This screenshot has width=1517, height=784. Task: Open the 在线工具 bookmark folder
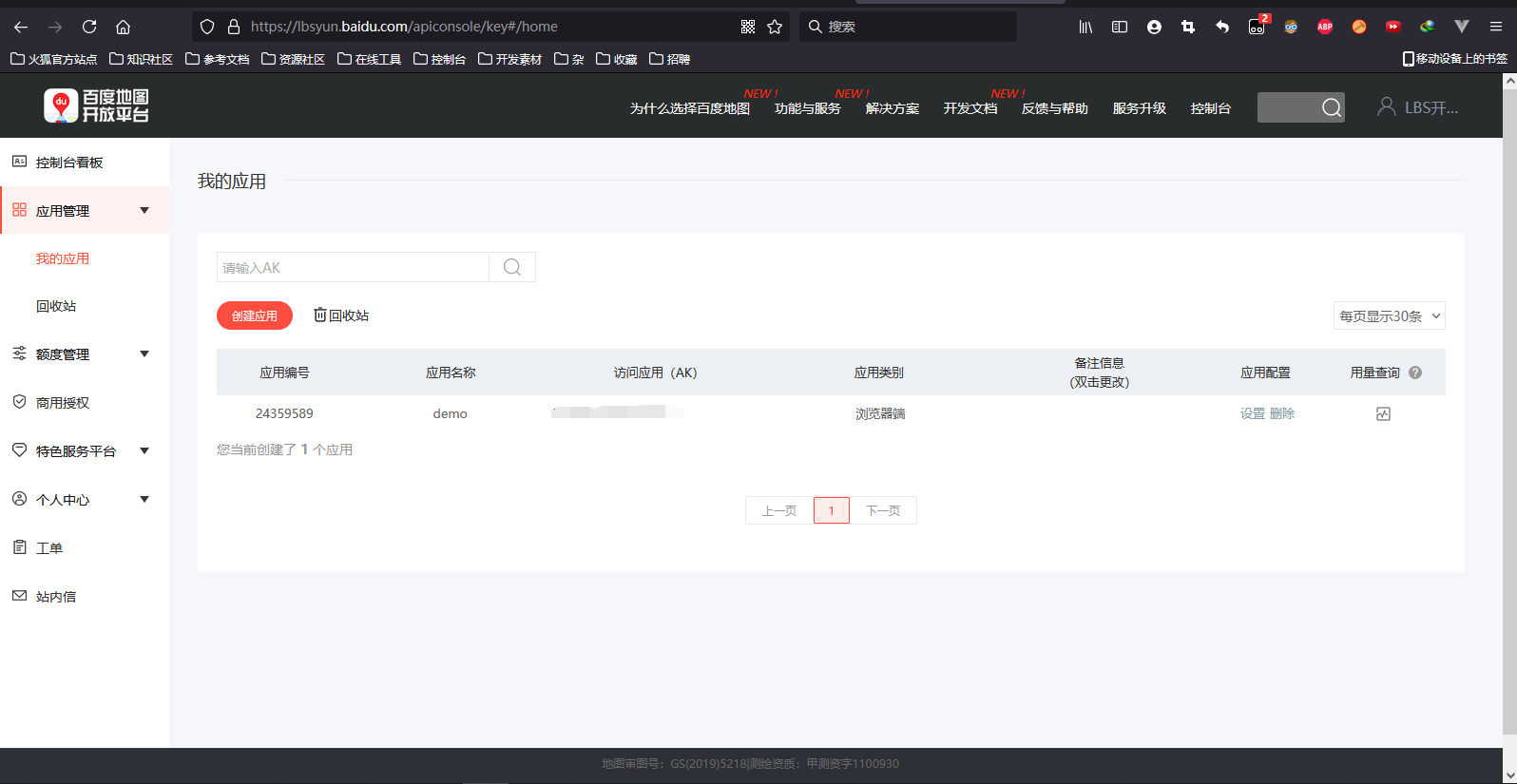[369, 59]
